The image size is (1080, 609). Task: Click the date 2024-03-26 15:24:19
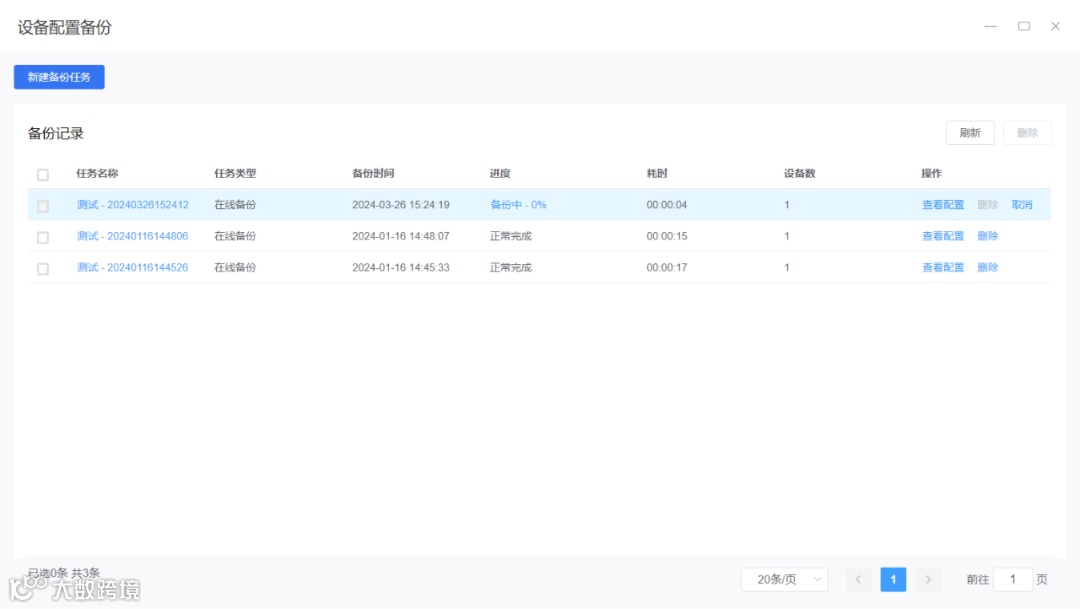[401, 205]
